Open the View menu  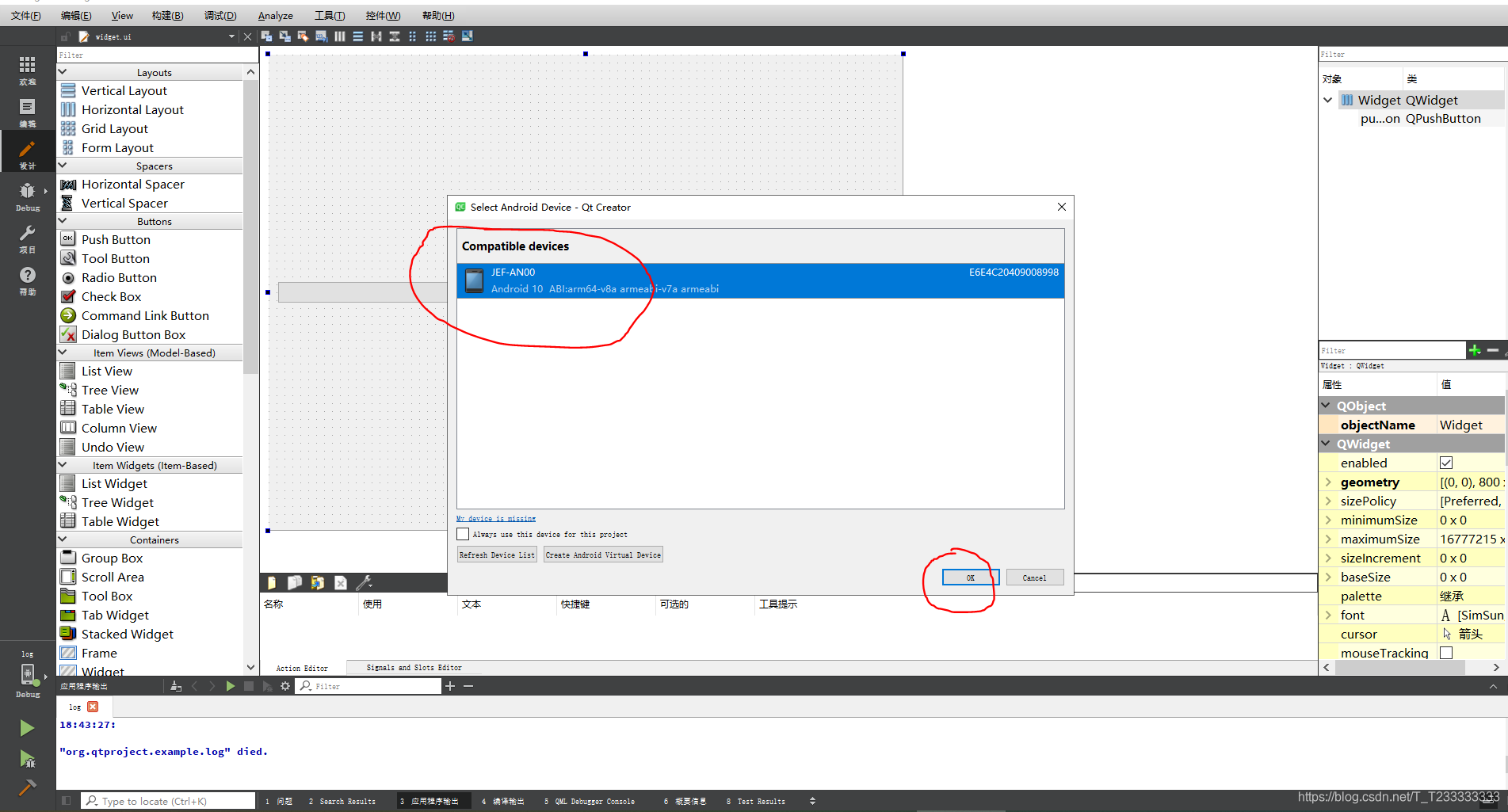122,16
